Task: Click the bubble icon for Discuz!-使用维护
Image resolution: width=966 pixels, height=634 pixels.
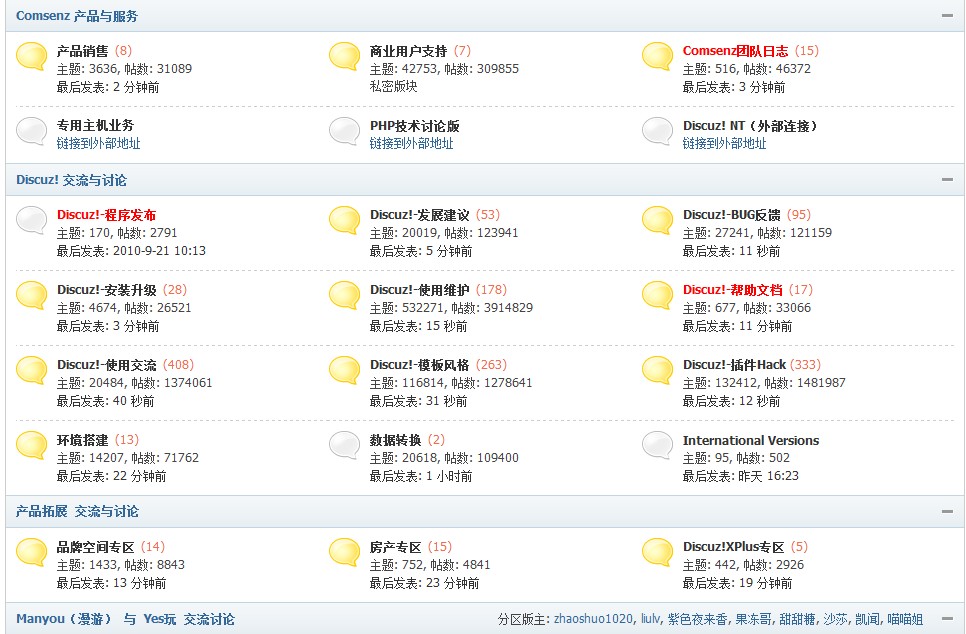Action: pos(344,296)
